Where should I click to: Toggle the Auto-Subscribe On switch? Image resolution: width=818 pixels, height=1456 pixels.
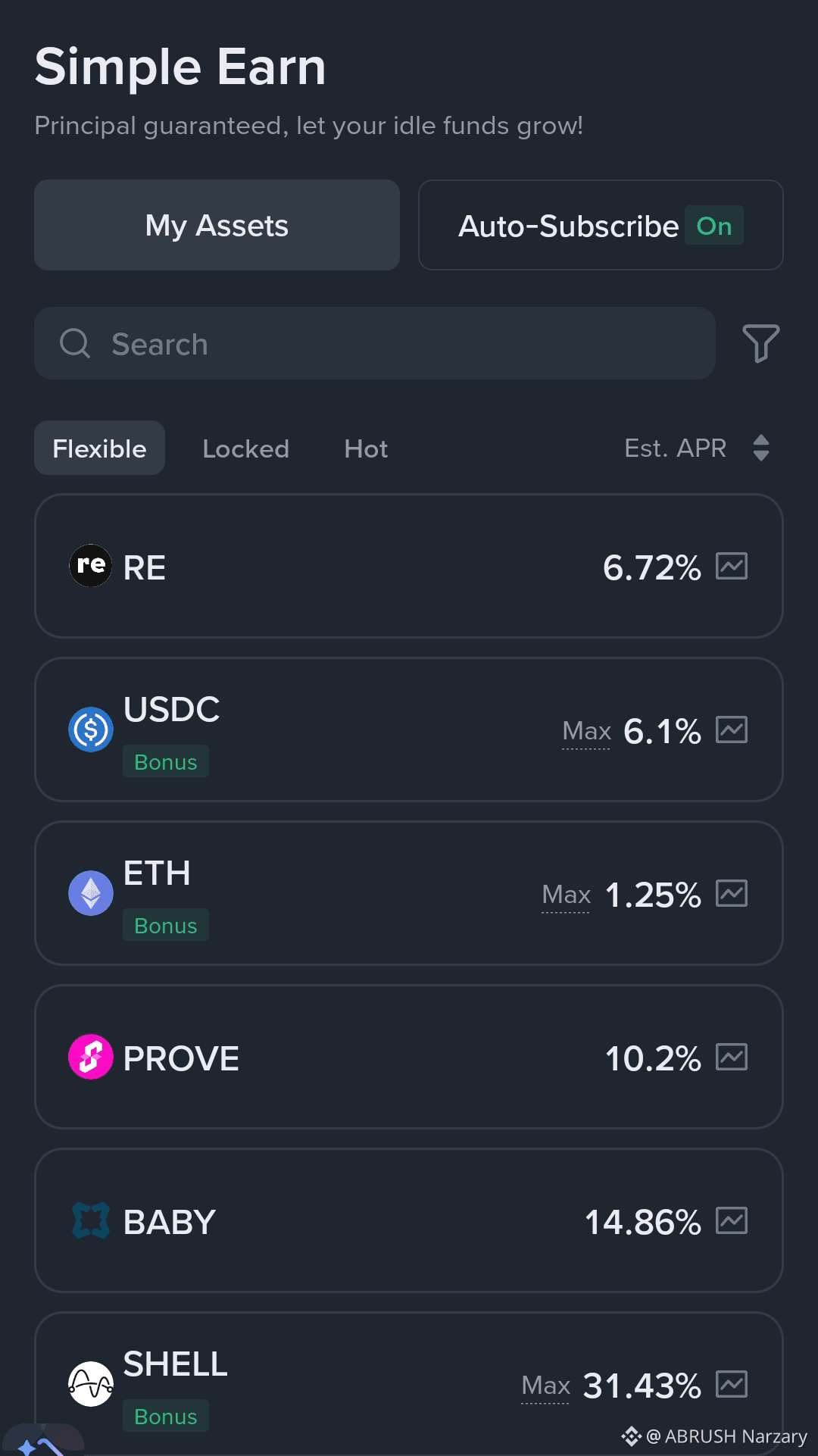point(714,226)
